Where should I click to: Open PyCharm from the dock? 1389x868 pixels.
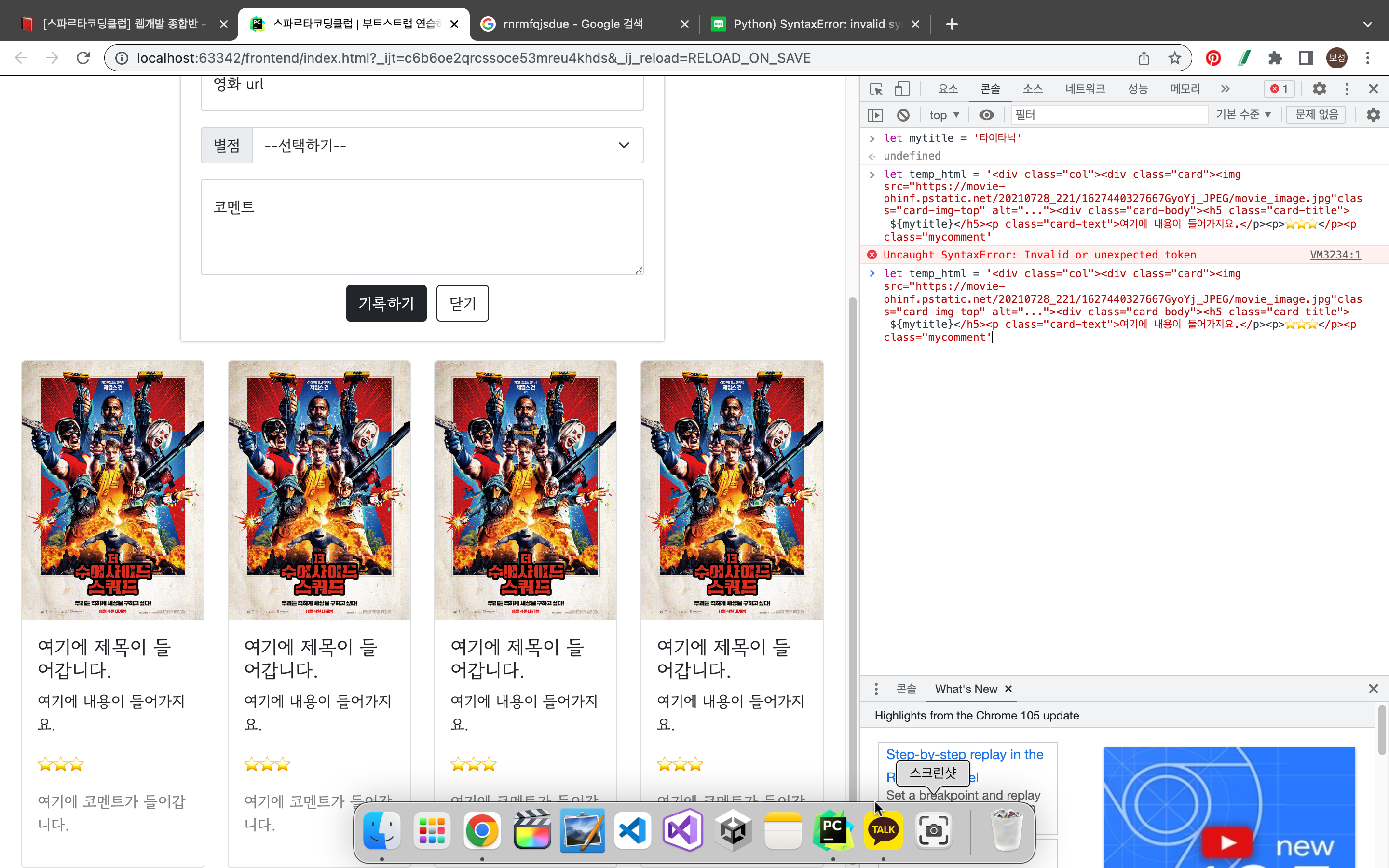point(833,830)
